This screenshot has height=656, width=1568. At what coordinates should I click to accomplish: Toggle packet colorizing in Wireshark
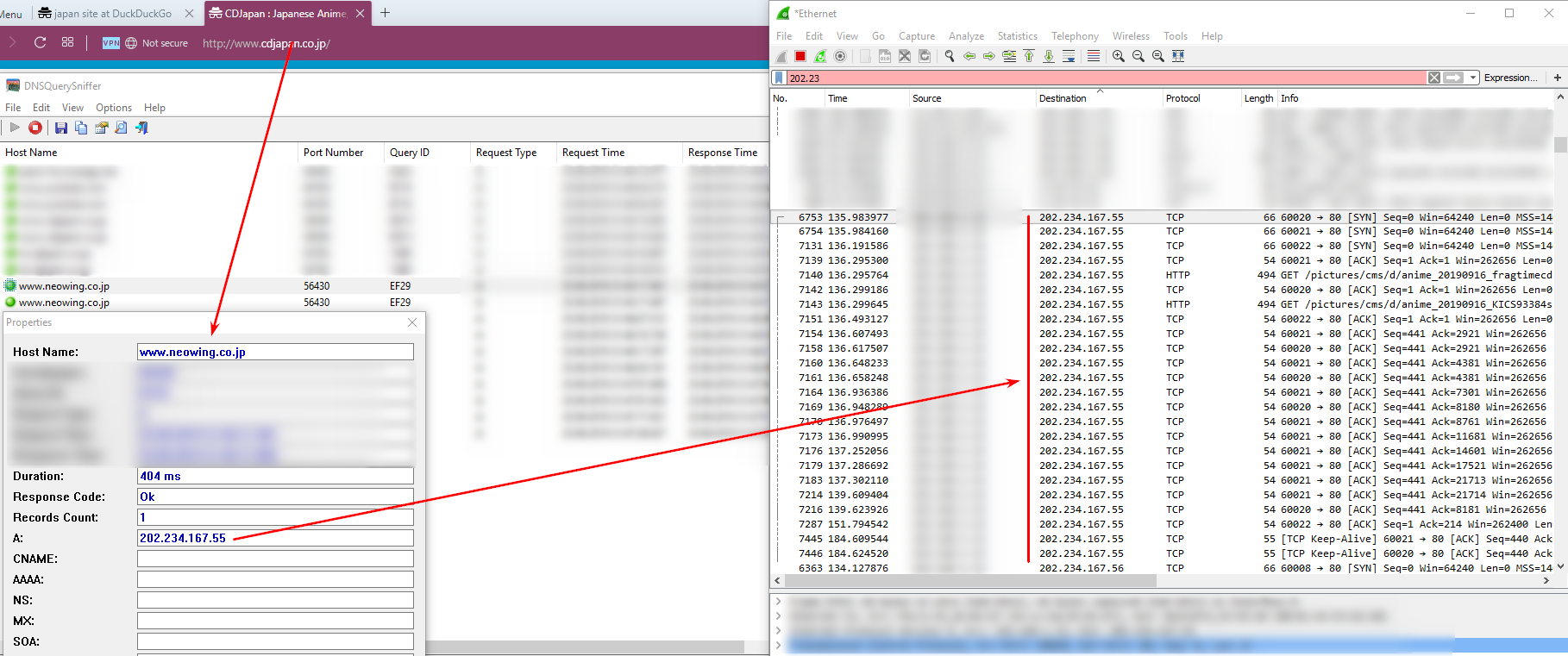point(1094,56)
